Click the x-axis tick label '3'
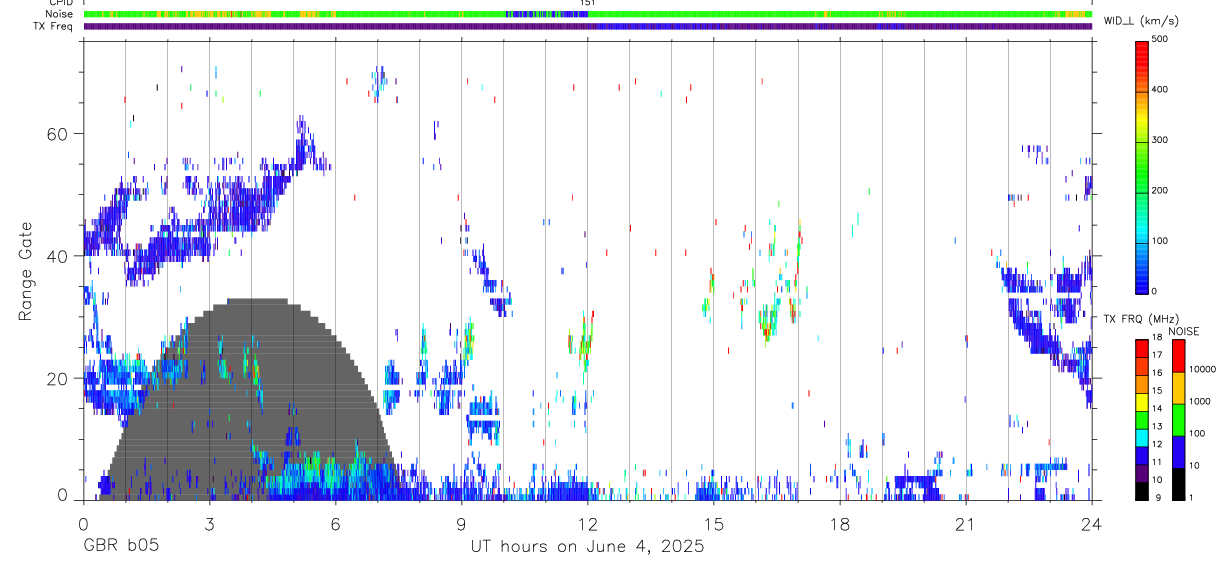Viewport: 1228px width, 567px height. [x=209, y=525]
